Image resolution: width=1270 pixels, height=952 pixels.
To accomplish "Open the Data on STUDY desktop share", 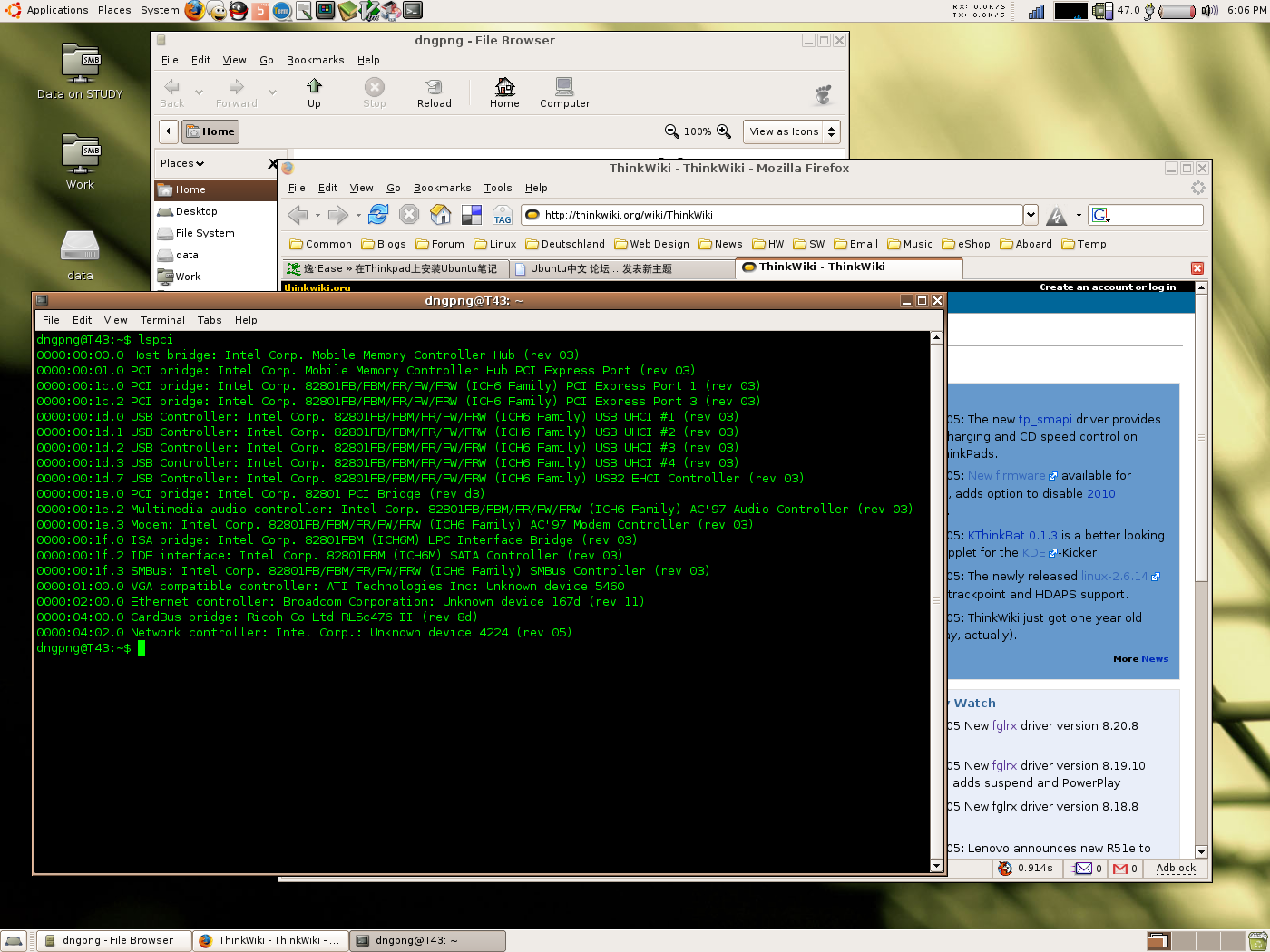I will pos(80,72).
